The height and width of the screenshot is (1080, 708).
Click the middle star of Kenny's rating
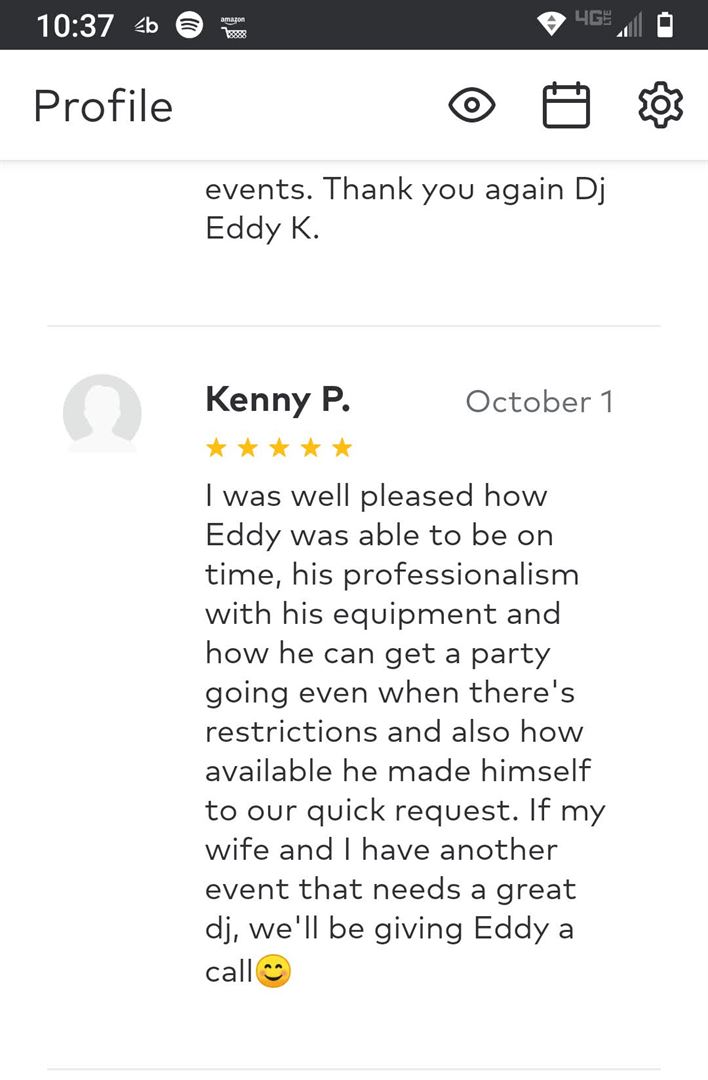[x=279, y=448]
